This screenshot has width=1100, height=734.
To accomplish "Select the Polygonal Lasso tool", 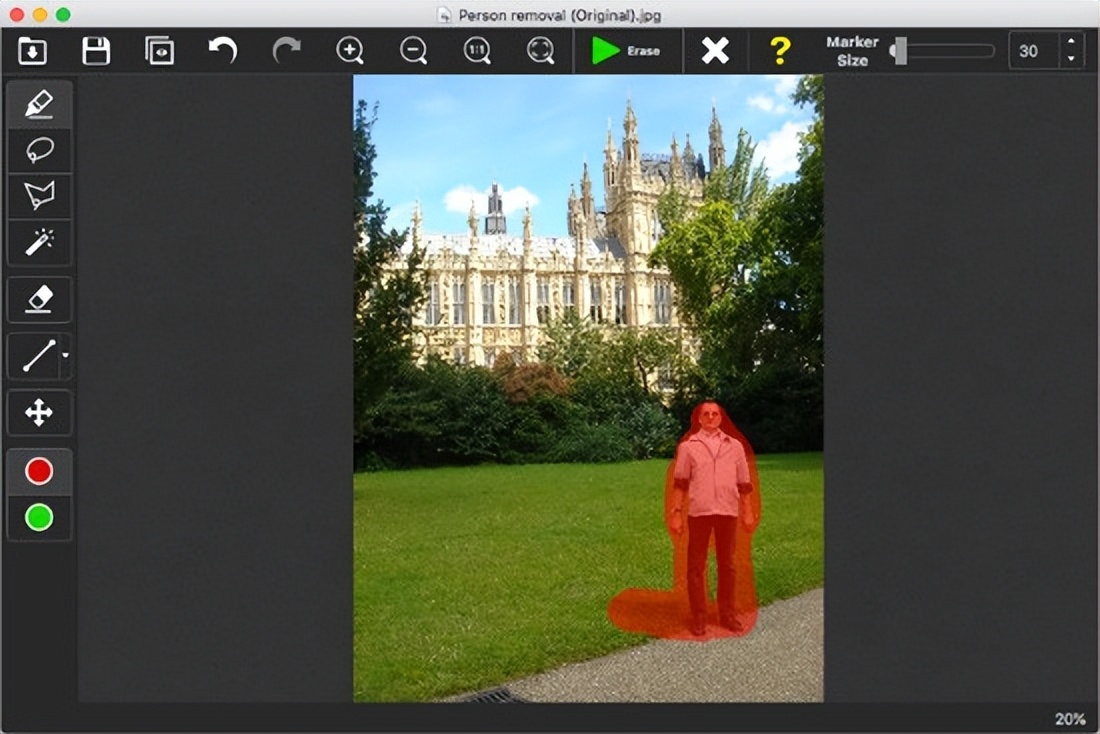I will 39,196.
